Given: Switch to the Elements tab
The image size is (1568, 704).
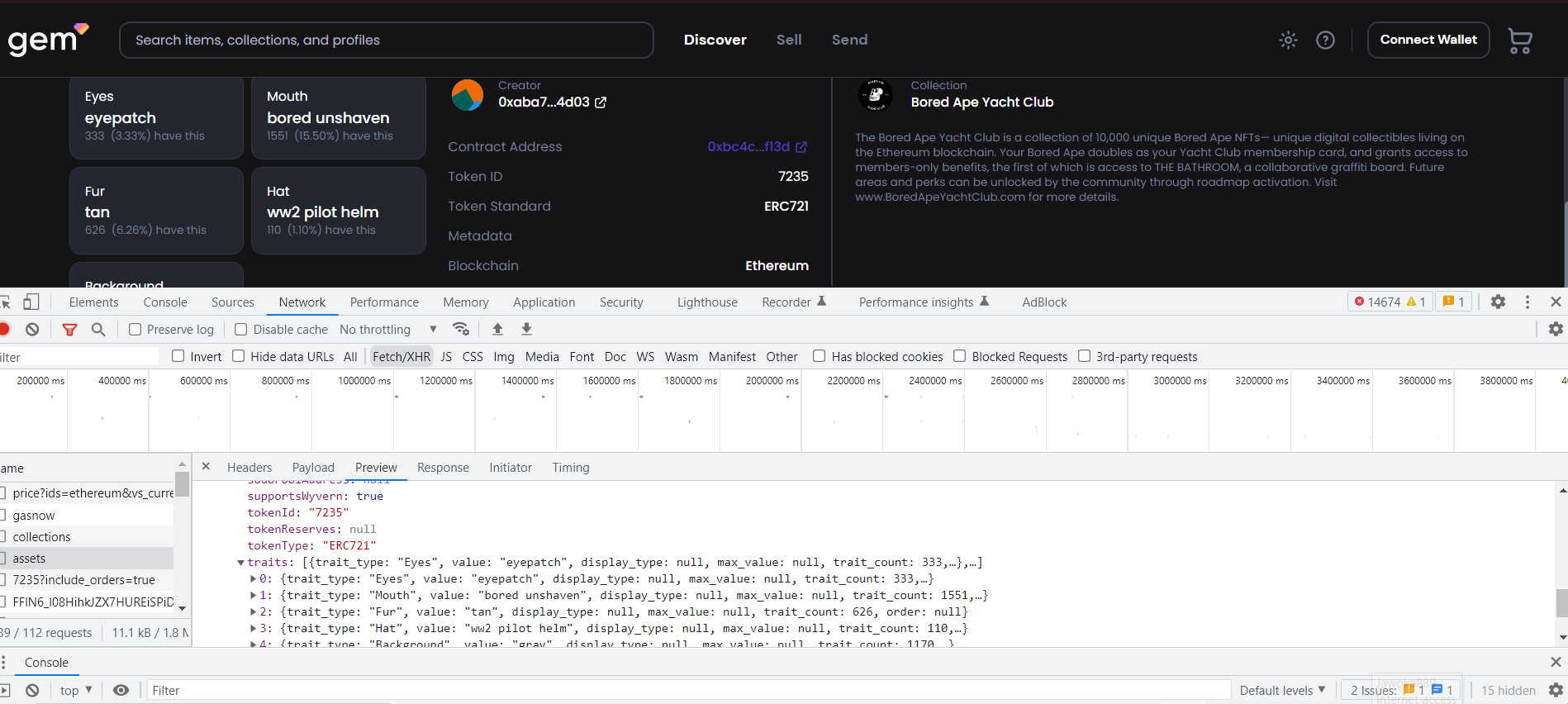Looking at the screenshot, I should [x=94, y=302].
